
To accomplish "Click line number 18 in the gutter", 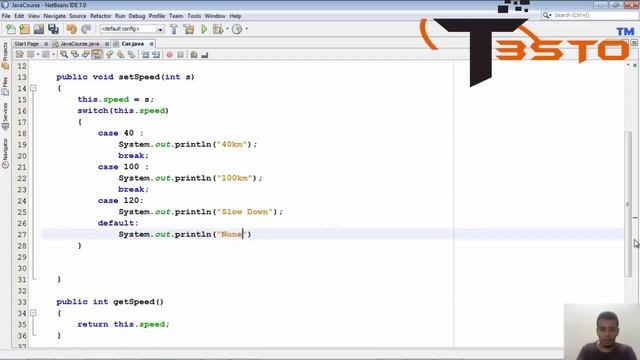I will (22, 133).
